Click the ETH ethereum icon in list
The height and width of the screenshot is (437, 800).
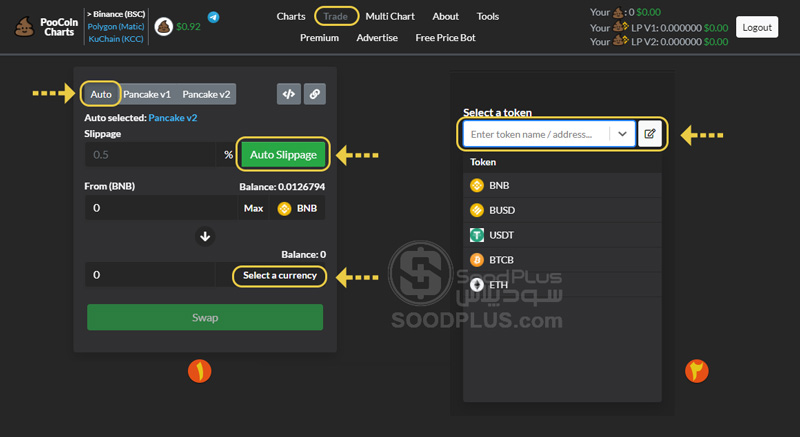coord(477,285)
